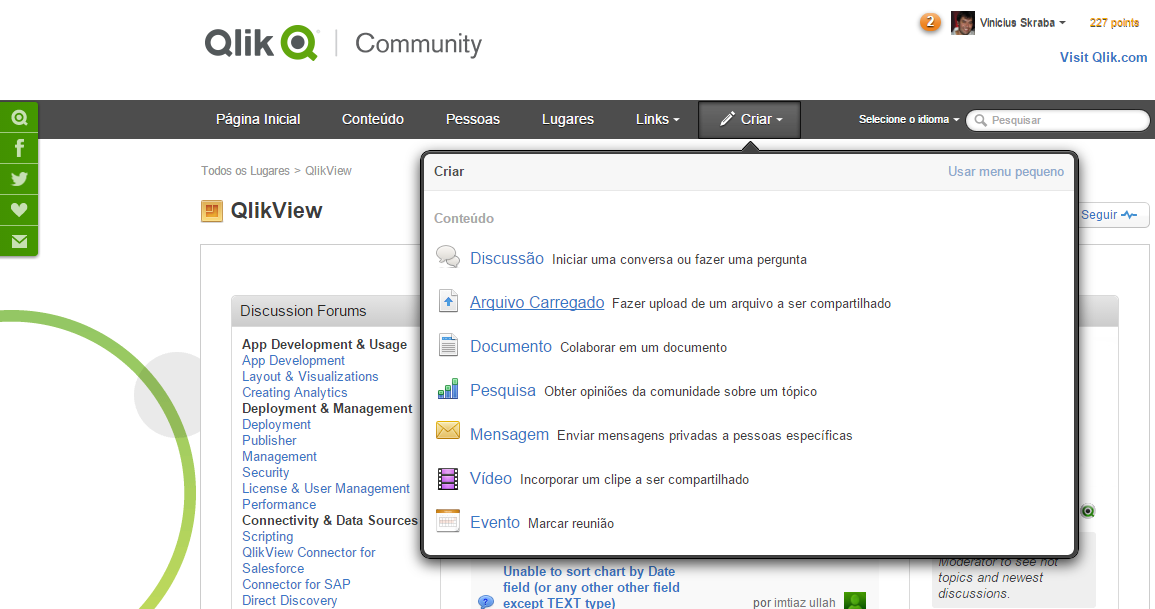Click the imtiaz ullah author name
Viewport: 1155px width, 609px height.
click(803, 602)
